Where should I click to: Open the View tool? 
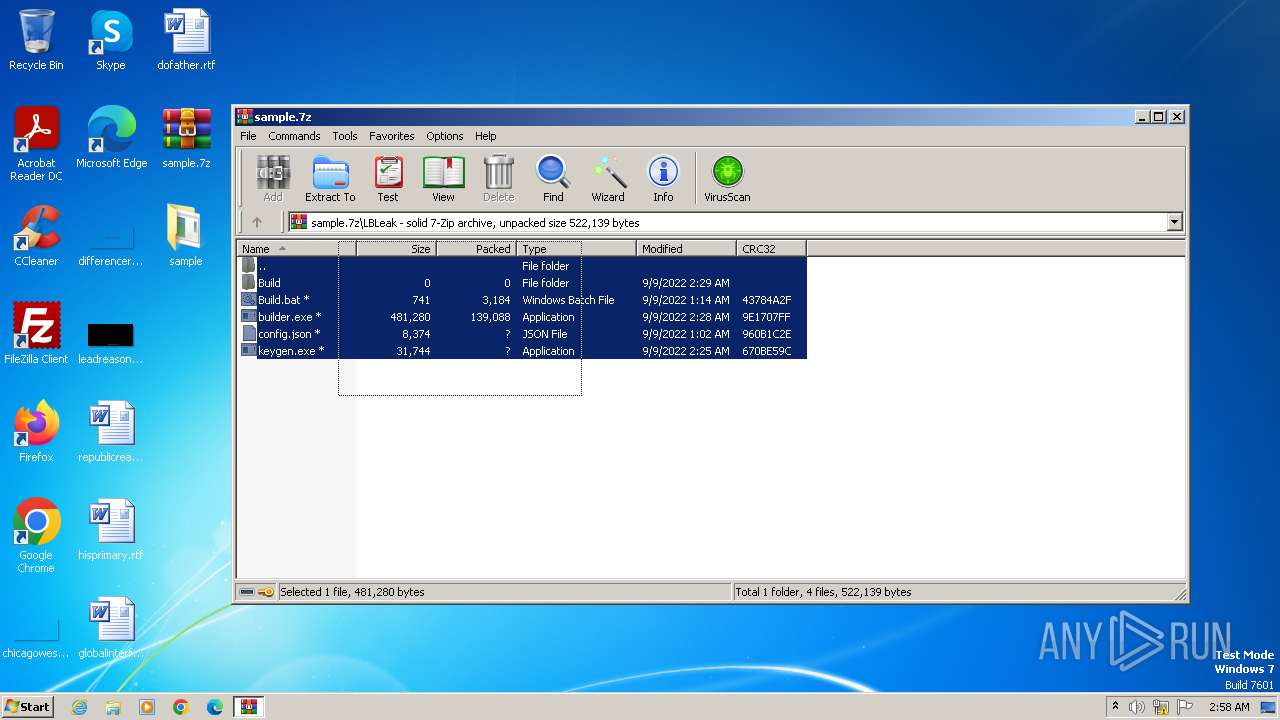coord(443,179)
